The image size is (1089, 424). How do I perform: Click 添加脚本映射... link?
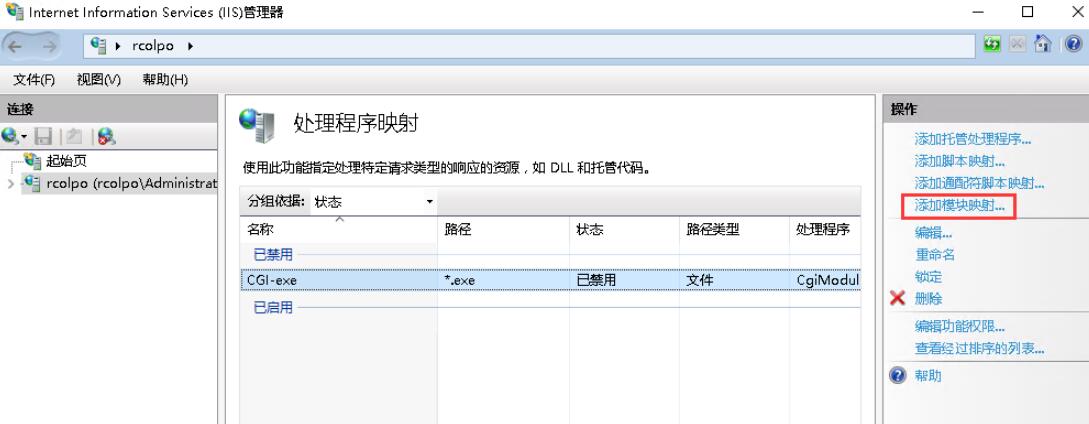click(959, 162)
